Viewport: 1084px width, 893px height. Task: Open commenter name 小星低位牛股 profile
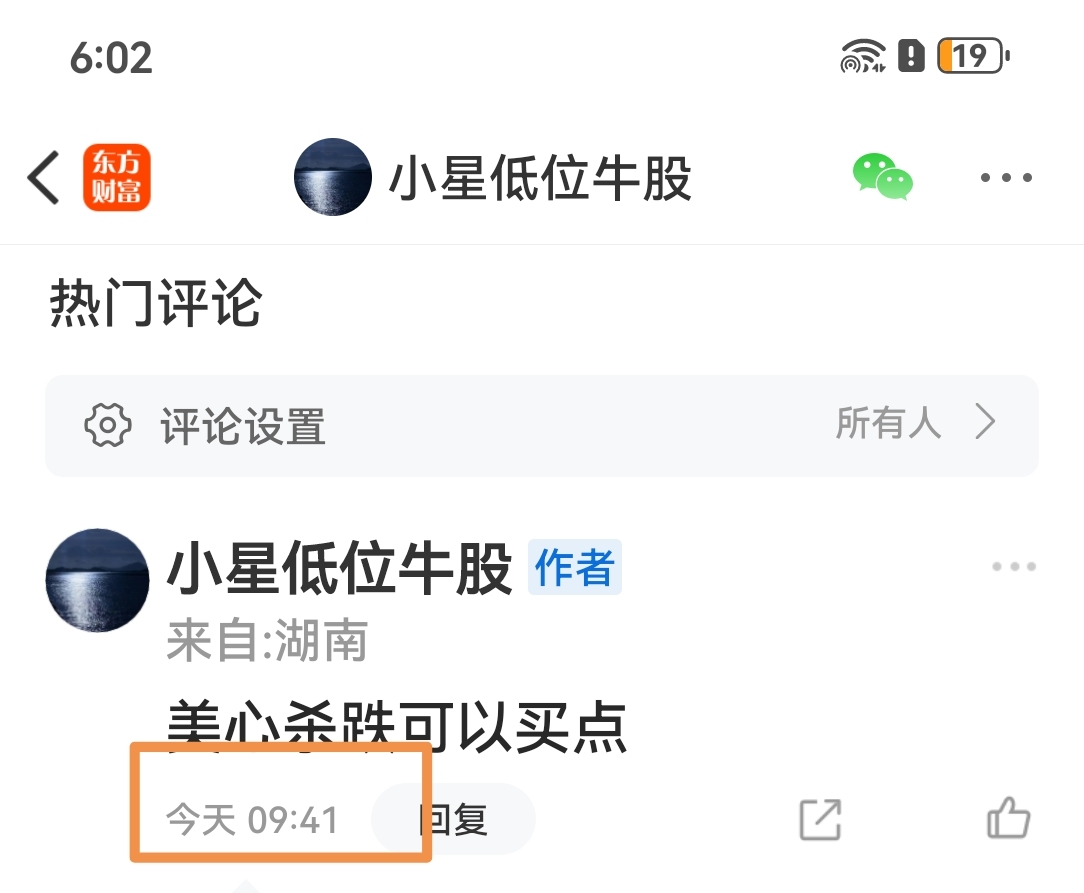[x=339, y=568]
